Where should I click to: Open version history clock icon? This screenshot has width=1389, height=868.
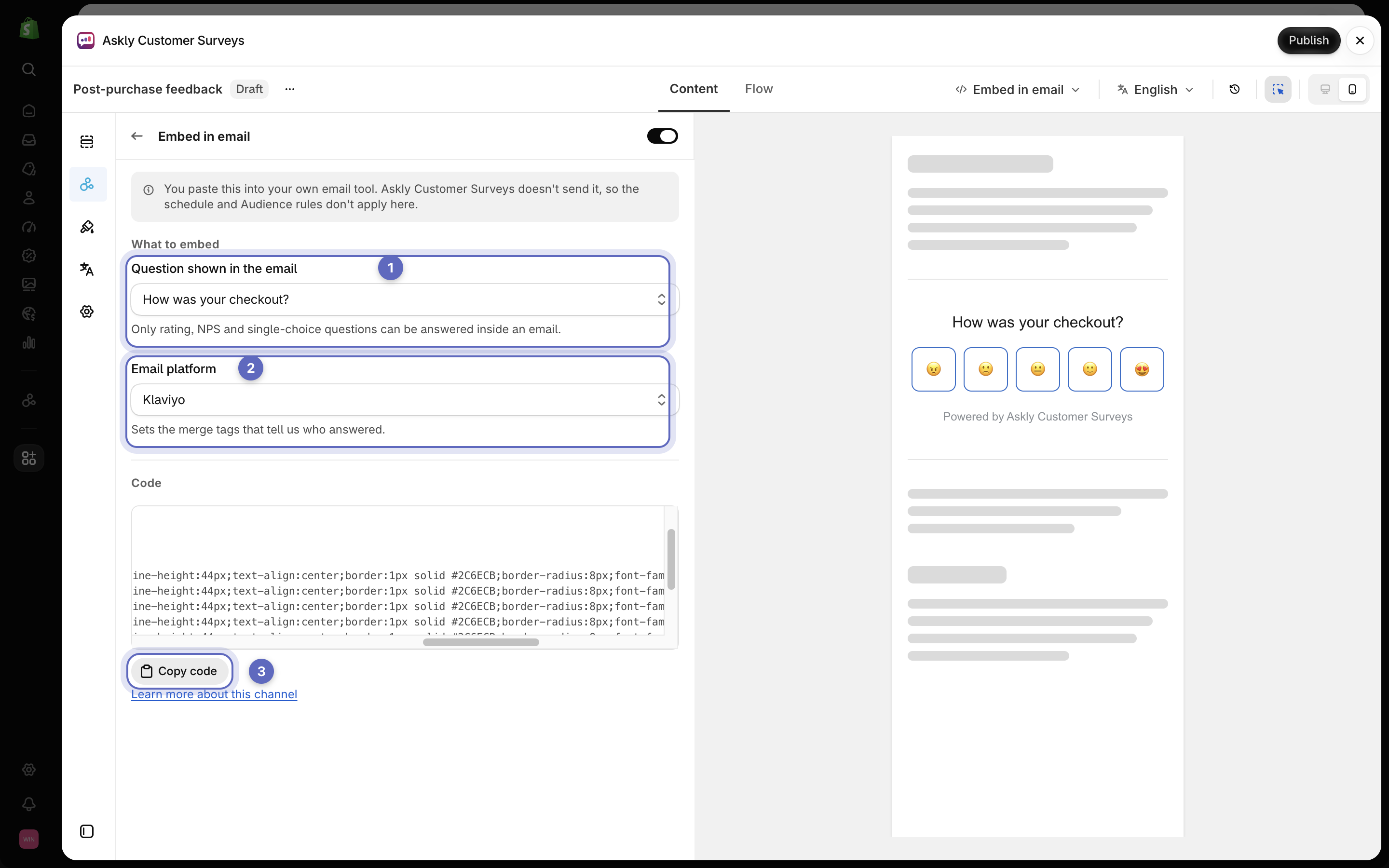point(1235,90)
